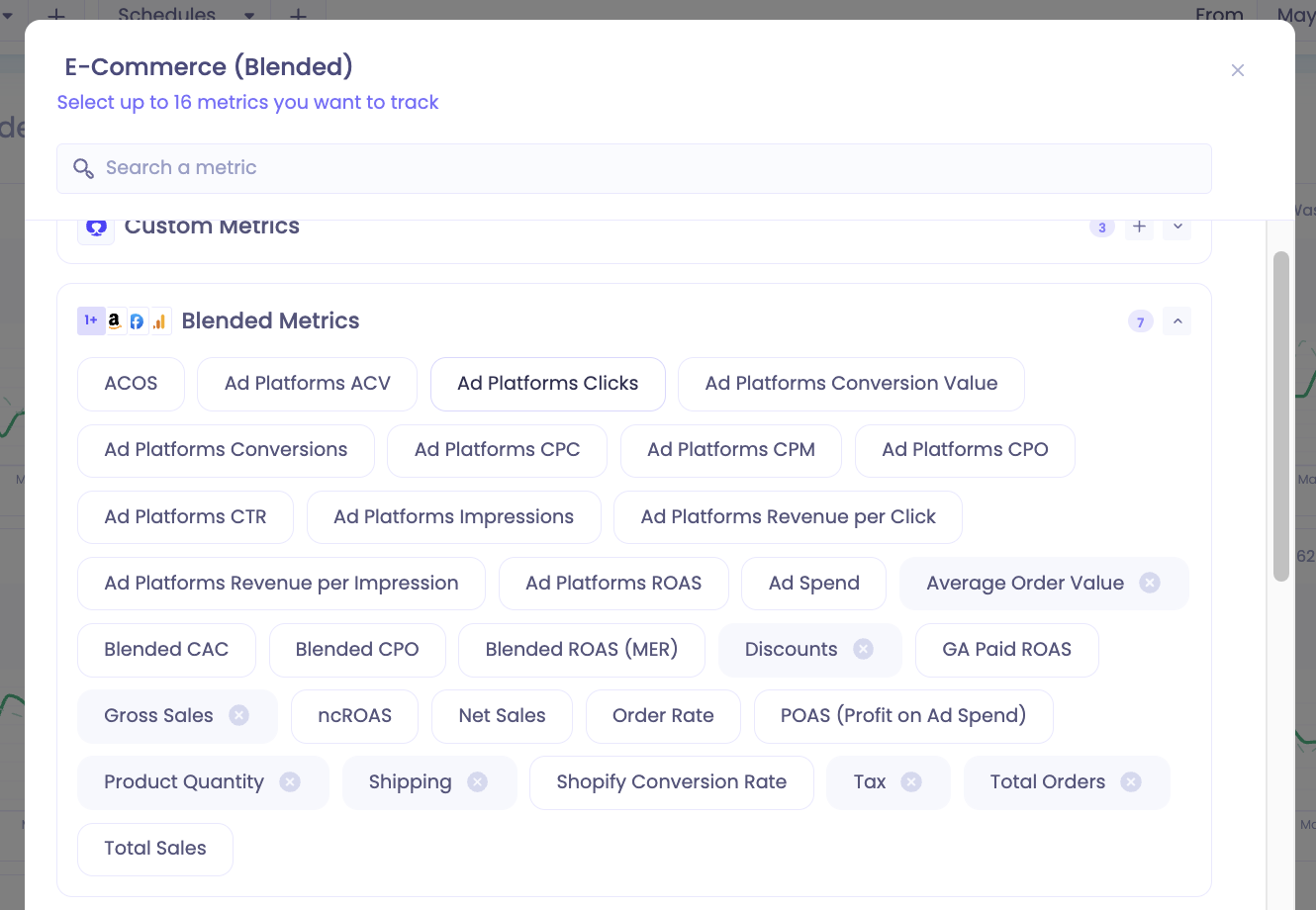Remove Discounts metric with its x icon
1316x910 pixels.
pos(864,649)
